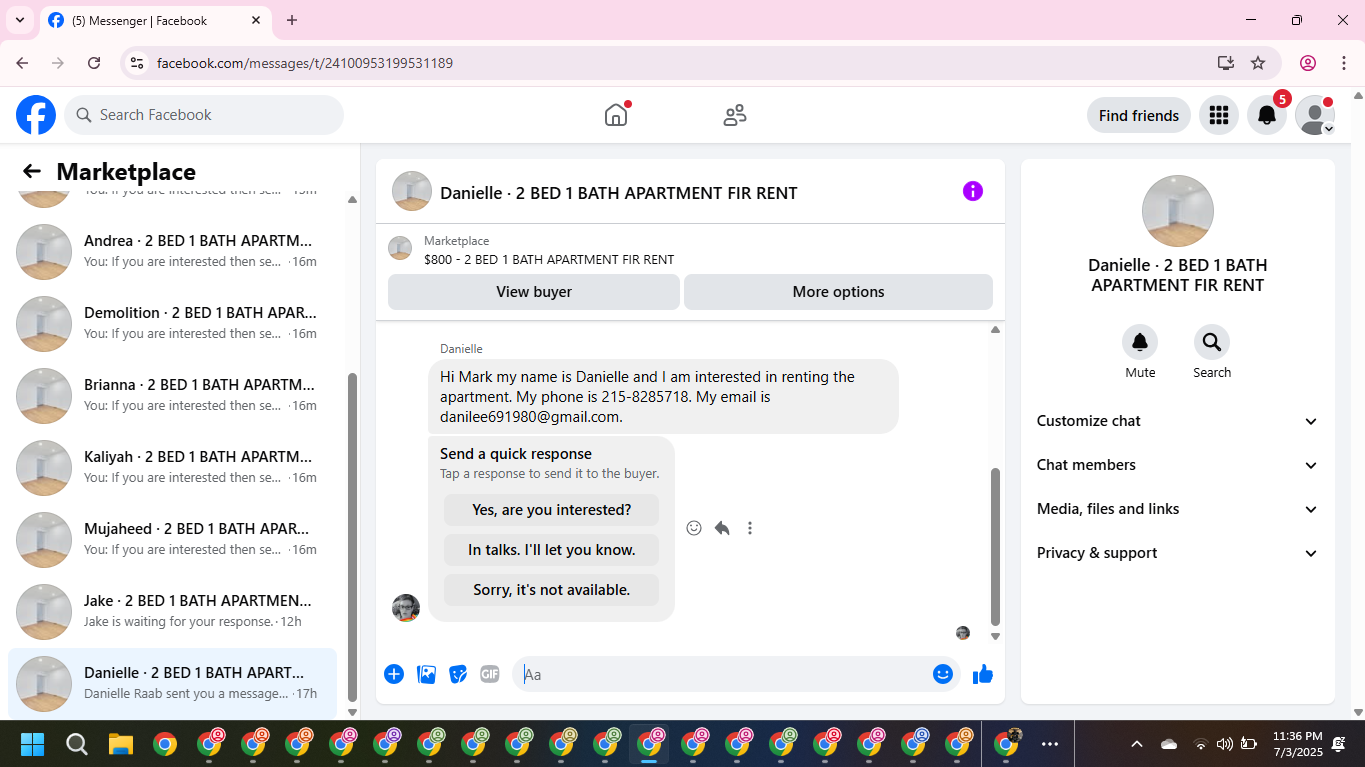This screenshot has width=1365, height=767.
Task: Expand Chat members section
Action: (x=1178, y=465)
